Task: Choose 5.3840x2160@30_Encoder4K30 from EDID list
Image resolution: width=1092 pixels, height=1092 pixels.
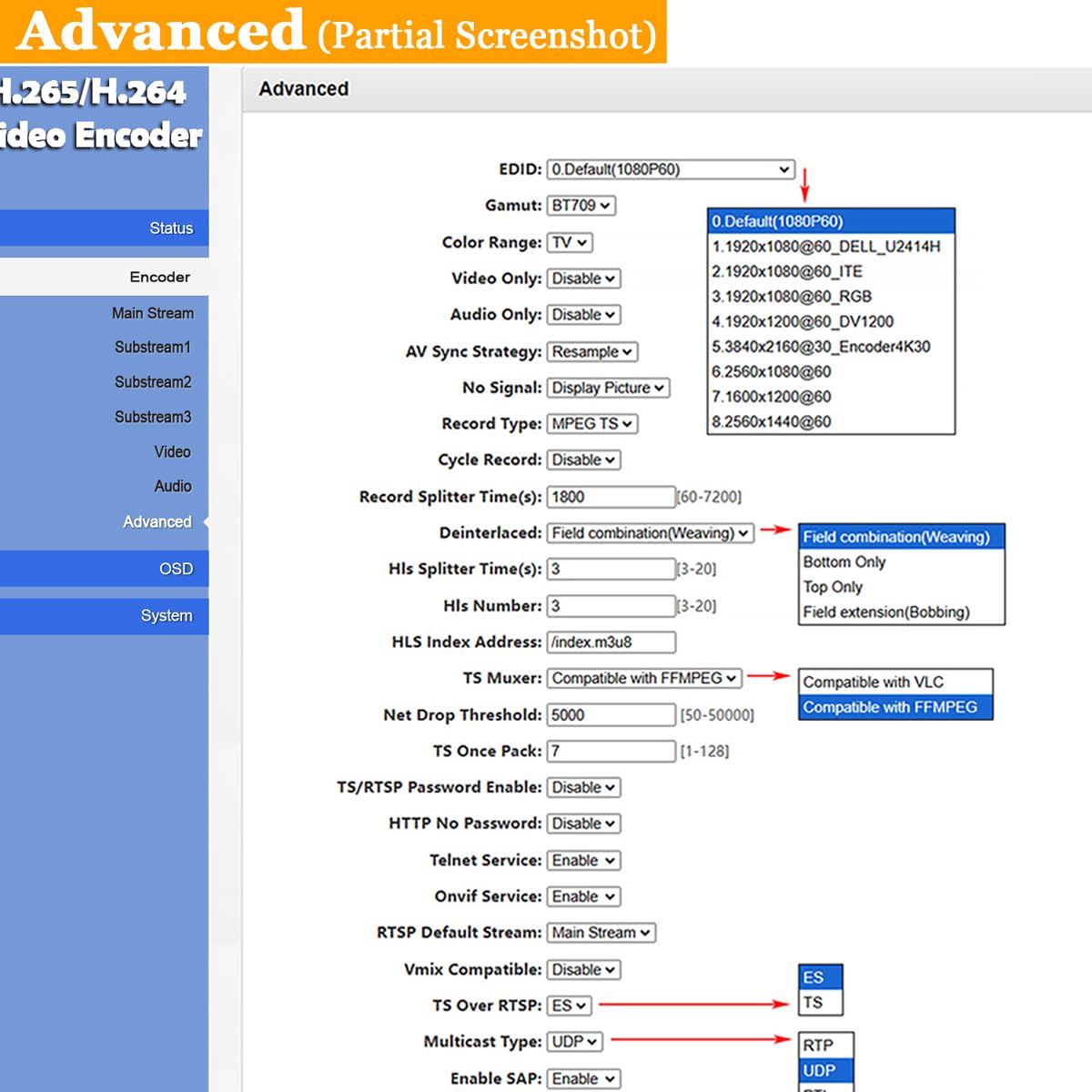Action: [821, 347]
